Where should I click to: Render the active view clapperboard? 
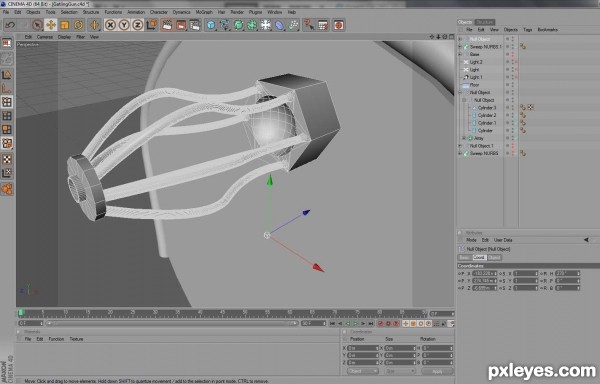click(167, 25)
